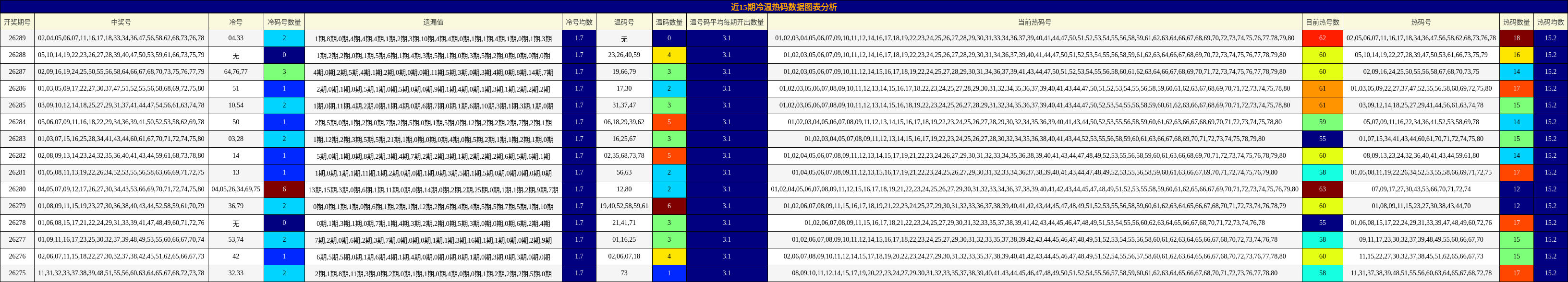Click the 冷码号数量 column header
The width and height of the screenshot is (1568, 282).
[284, 22]
